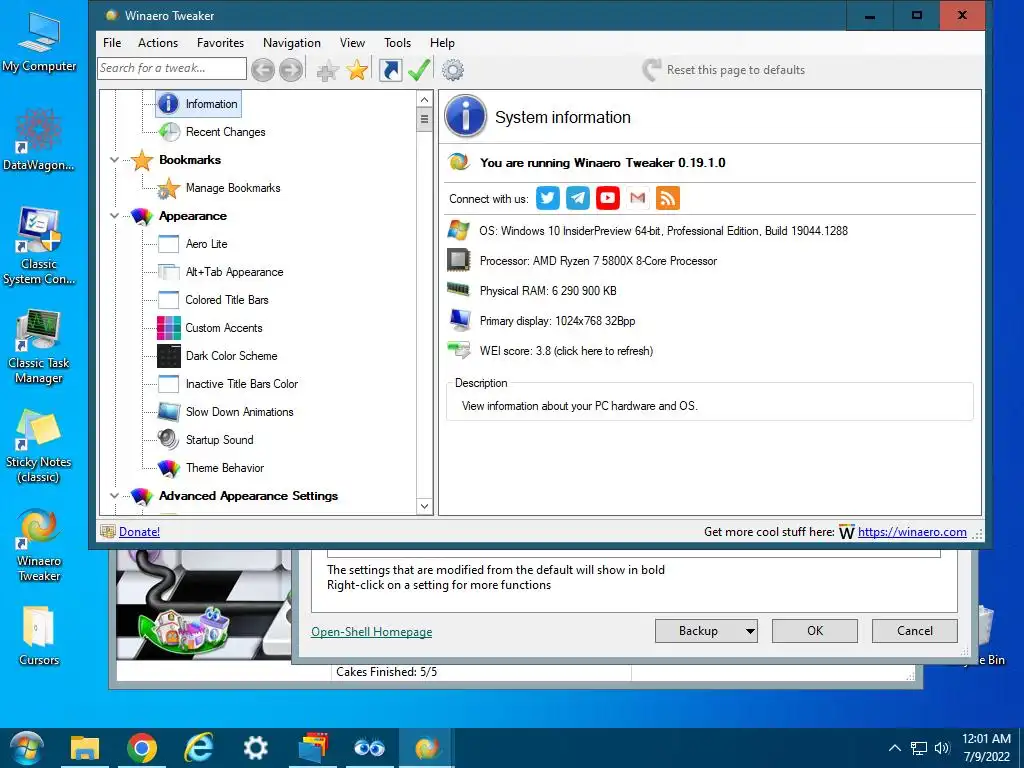Click the green checkmark toolbar icon
Screen dimensions: 1024x768
419,70
